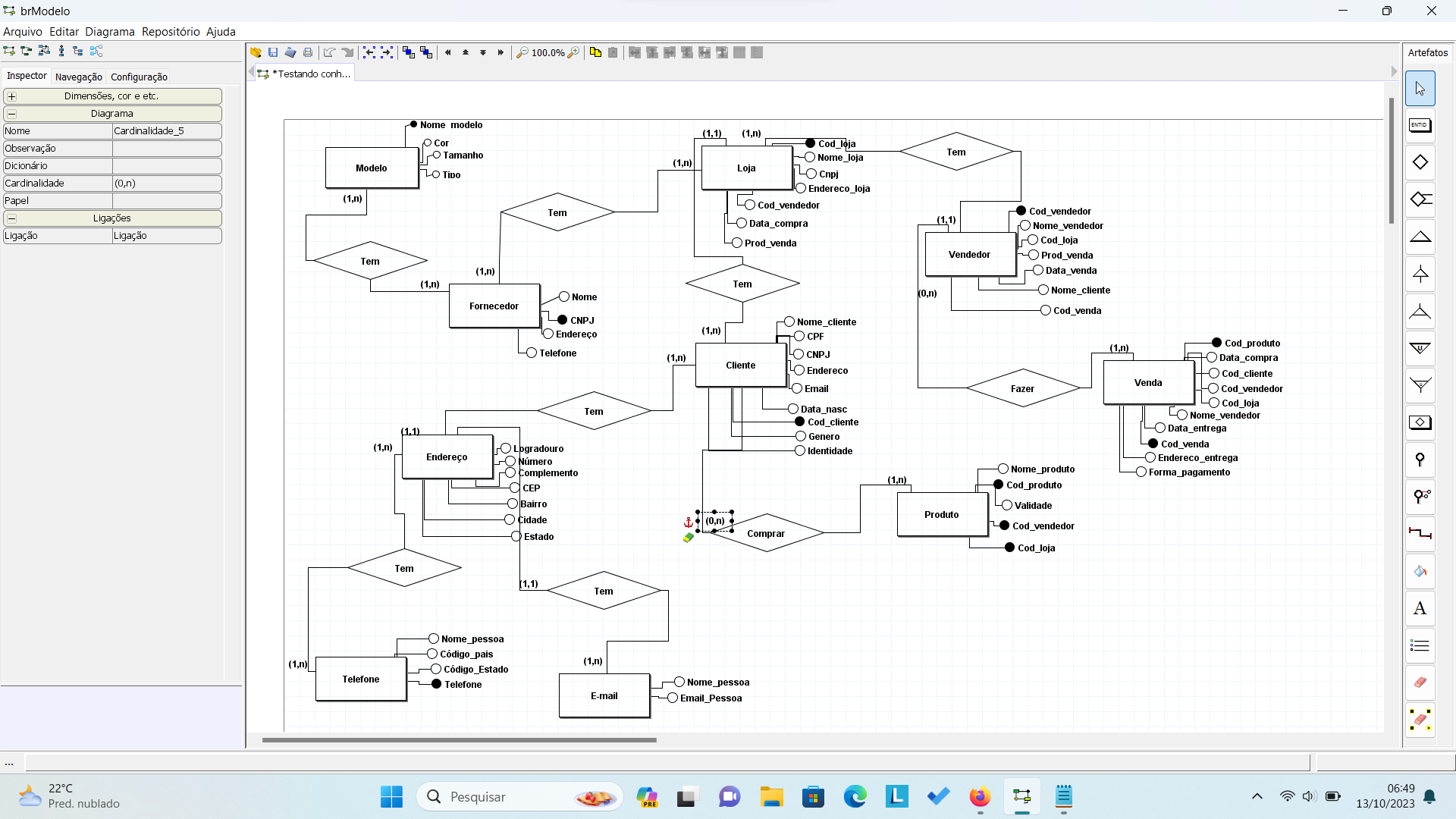
Task: Click the Ligação button in Ligações
Action: click(x=167, y=236)
